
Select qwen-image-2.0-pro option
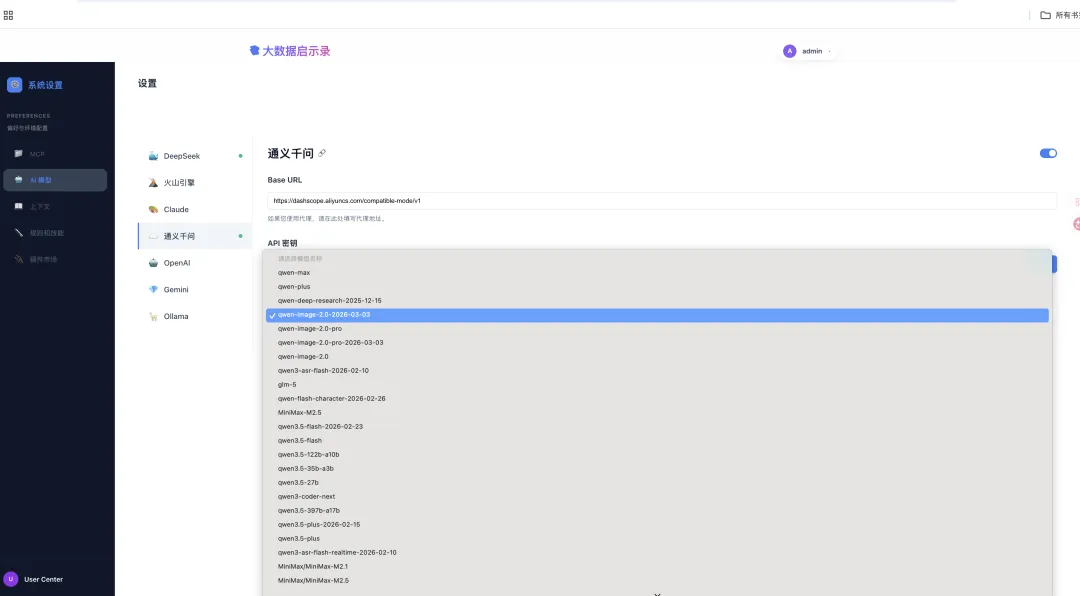point(657,329)
